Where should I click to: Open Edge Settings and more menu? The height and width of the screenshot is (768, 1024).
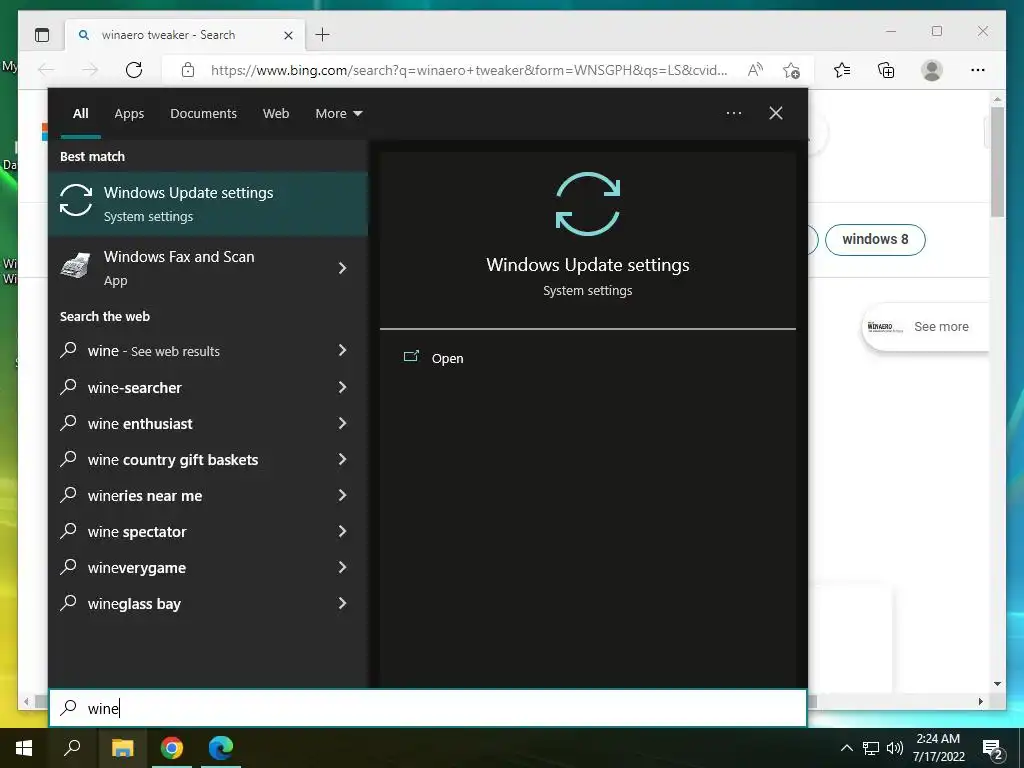click(978, 70)
